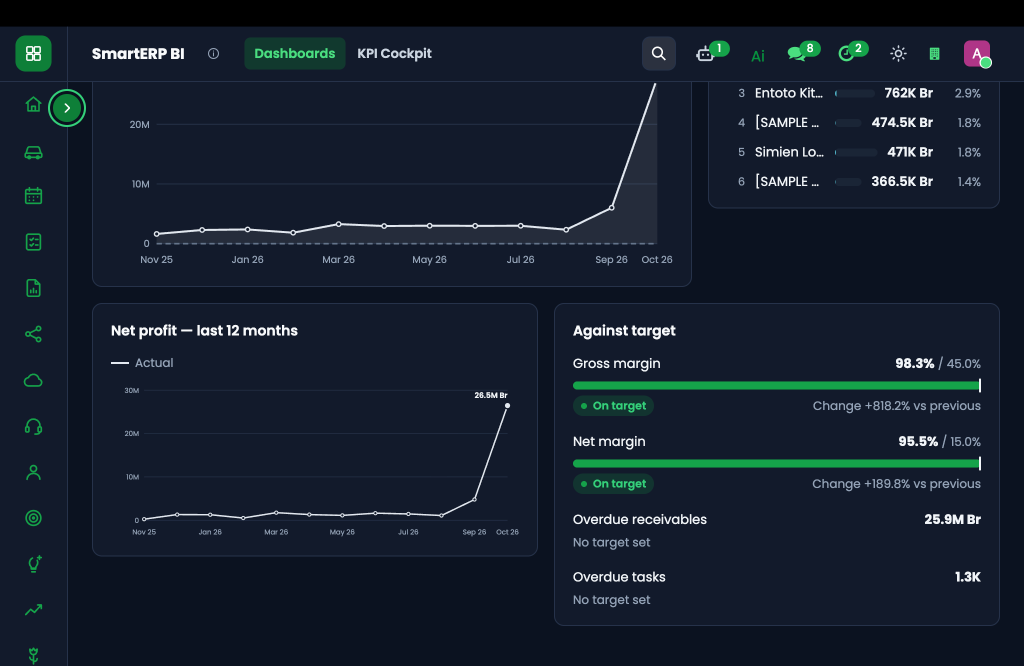
Task: Open the share network sidebar icon
Action: [x=33, y=334]
